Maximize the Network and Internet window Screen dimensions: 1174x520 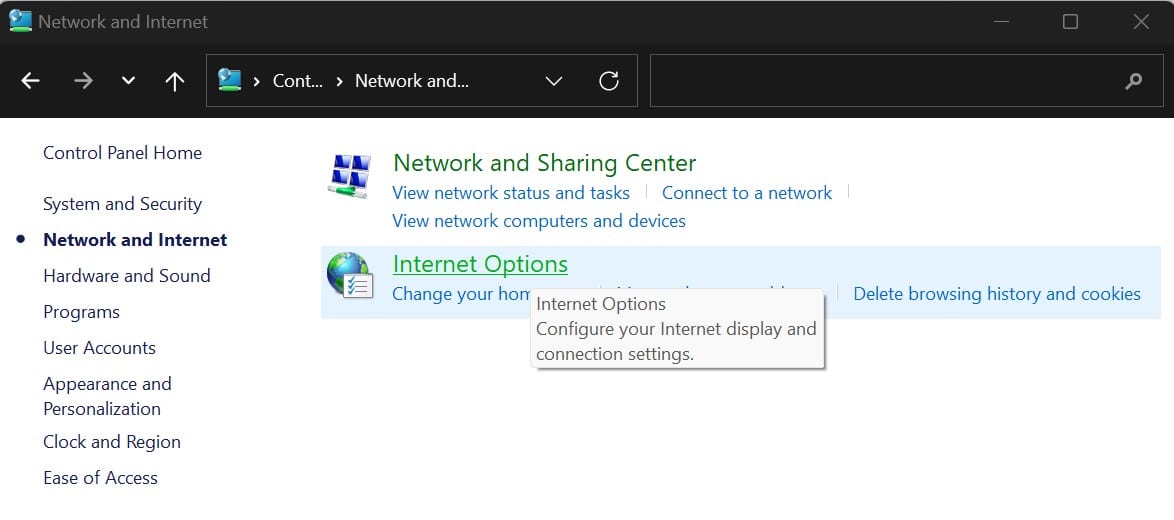1071,22
